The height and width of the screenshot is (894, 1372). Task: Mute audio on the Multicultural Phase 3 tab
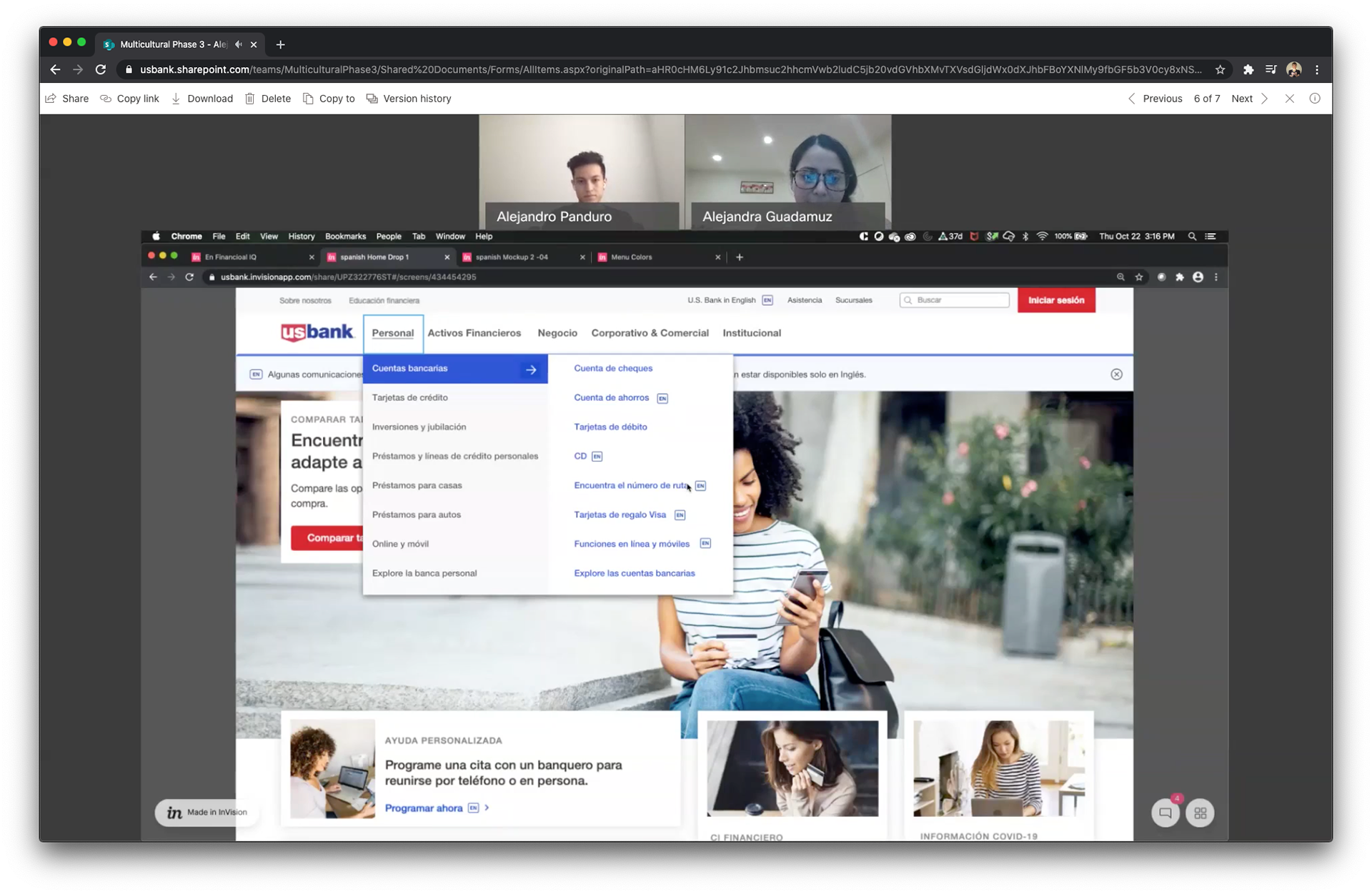click(239, 44)
